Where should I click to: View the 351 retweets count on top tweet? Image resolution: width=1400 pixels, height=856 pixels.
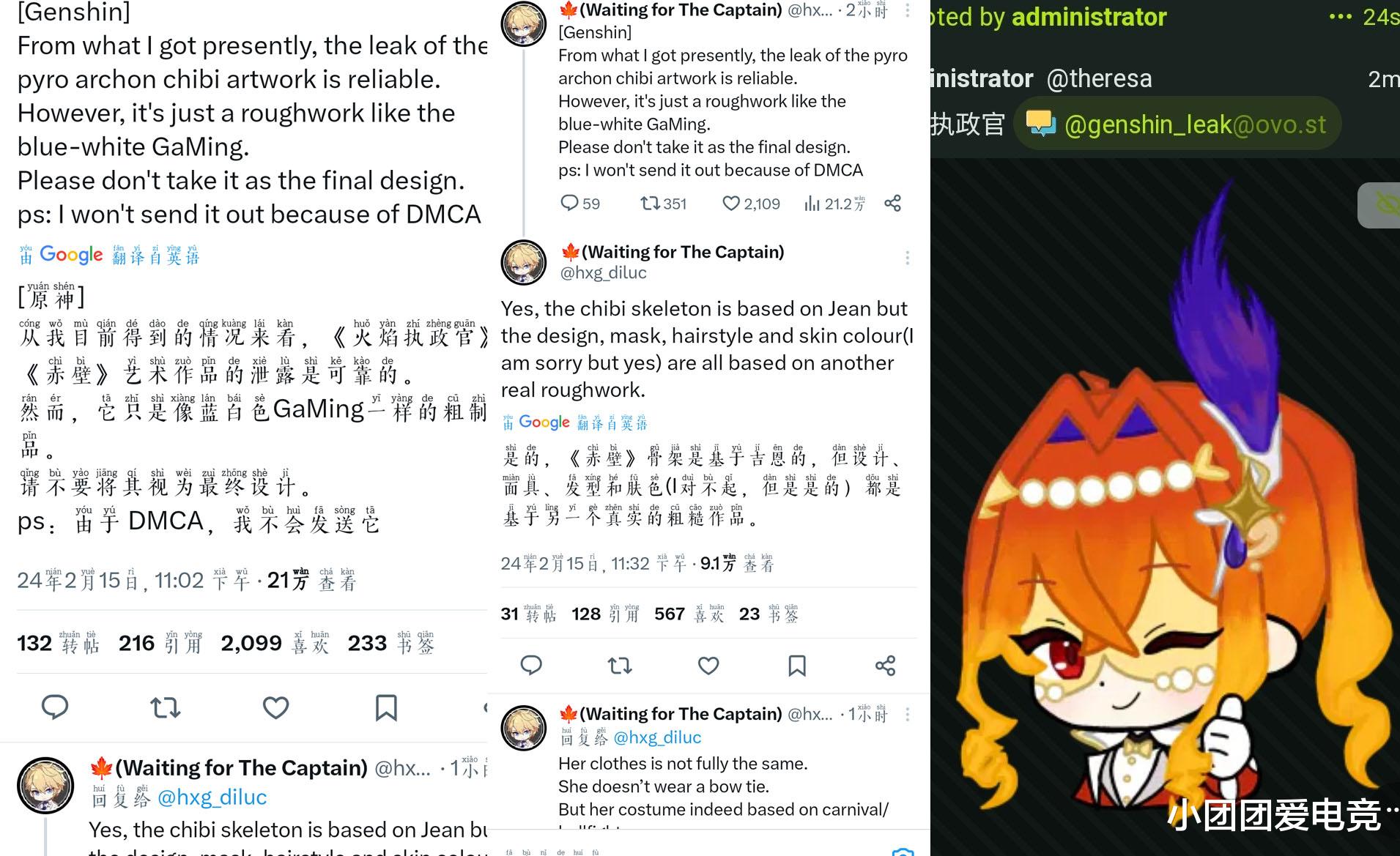664,203
